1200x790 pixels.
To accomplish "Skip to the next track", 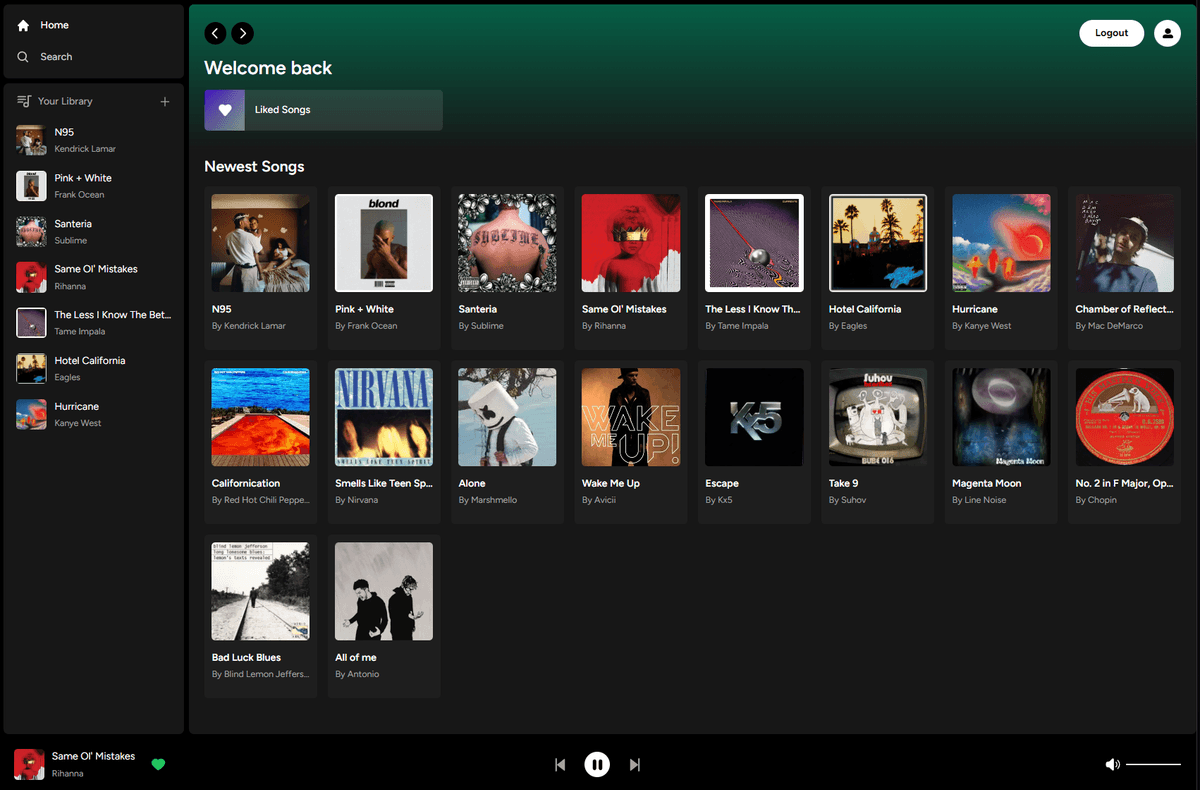I will 635,764.
